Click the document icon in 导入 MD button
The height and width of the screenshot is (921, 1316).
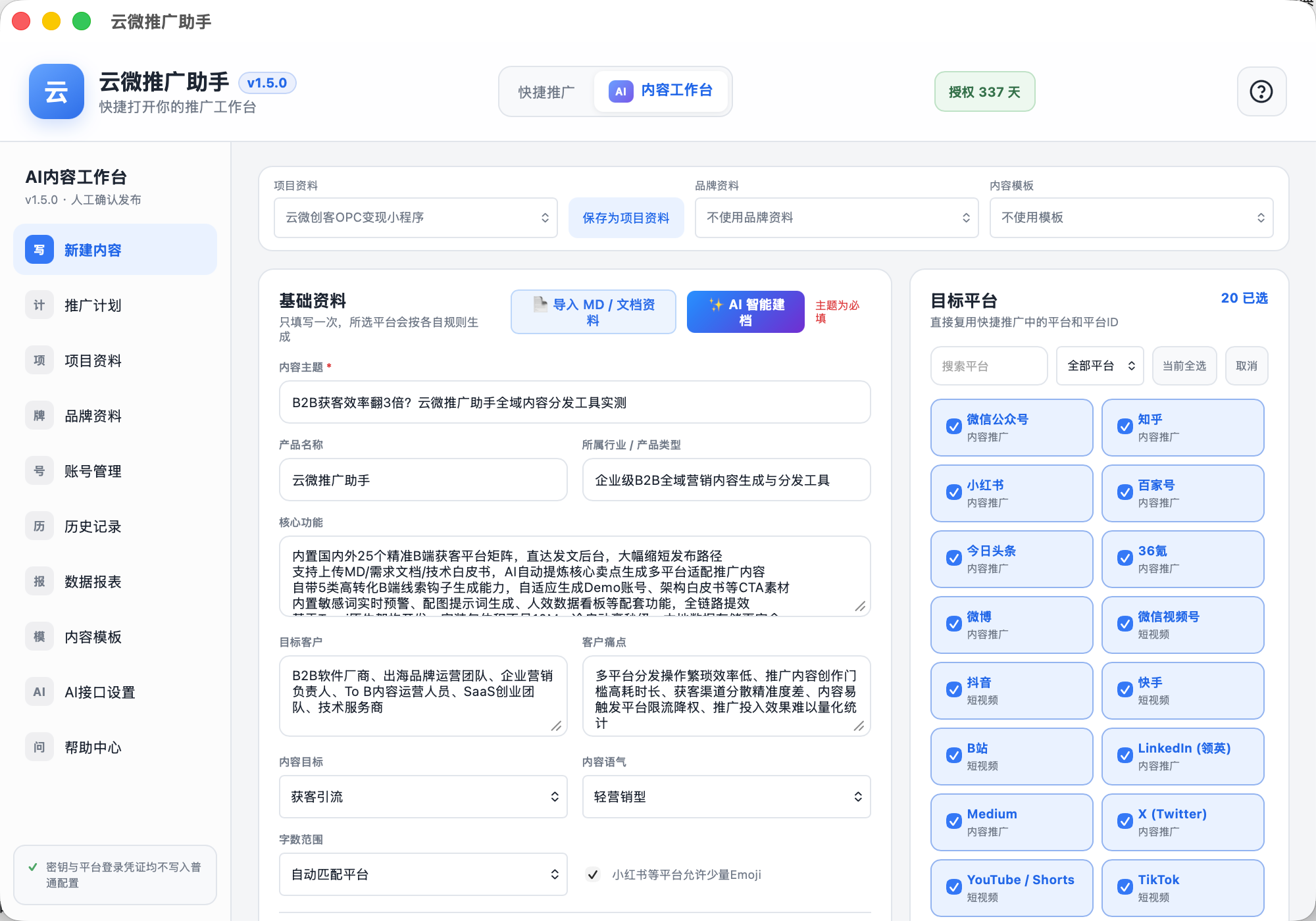point(540,304)
